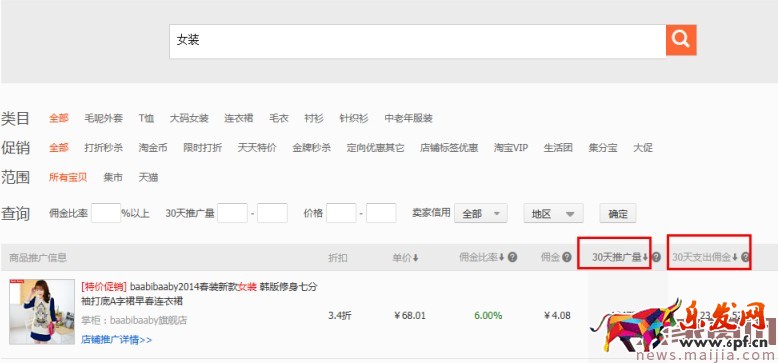The width and height of the screenshot is (778, 363).
Task: Open help icon next to 30天推广量
Action: point(656,257)
